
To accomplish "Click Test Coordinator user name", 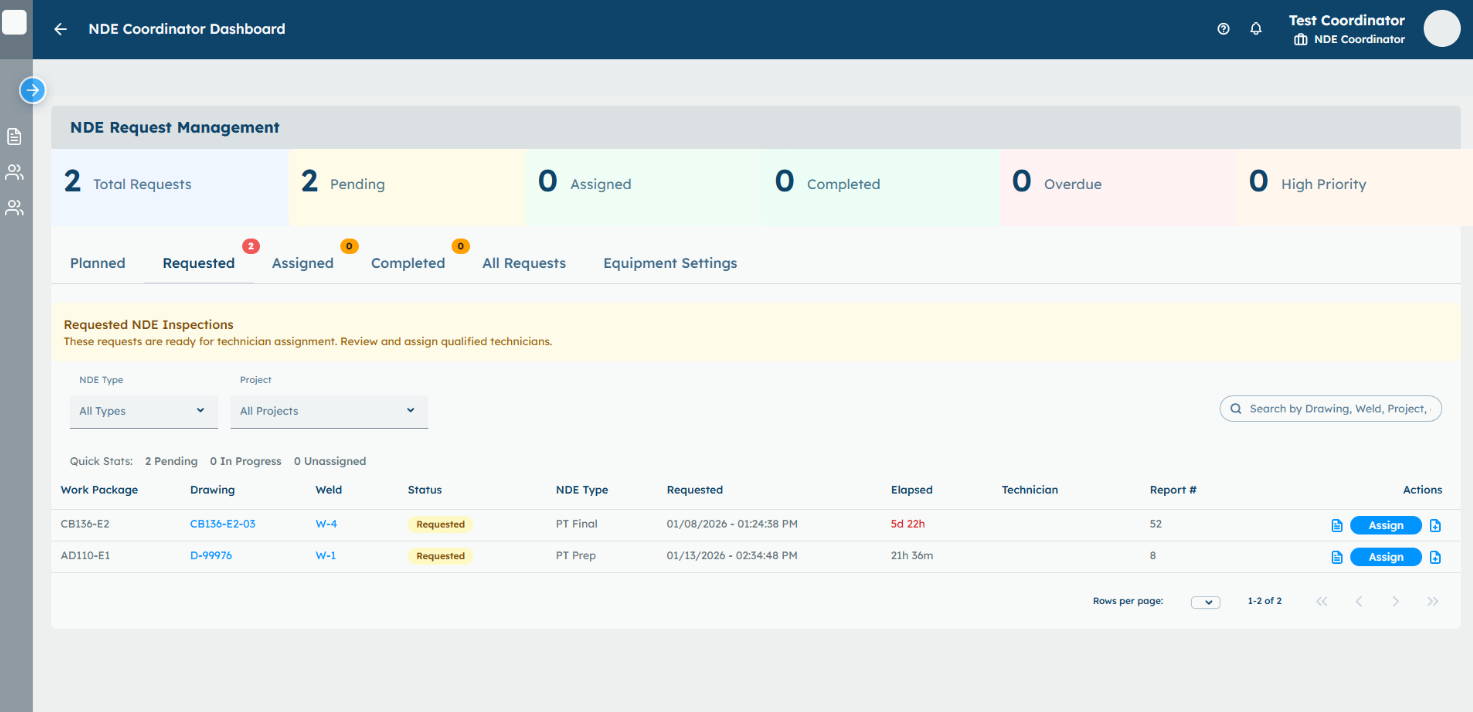I will (x=1346, y=20).
